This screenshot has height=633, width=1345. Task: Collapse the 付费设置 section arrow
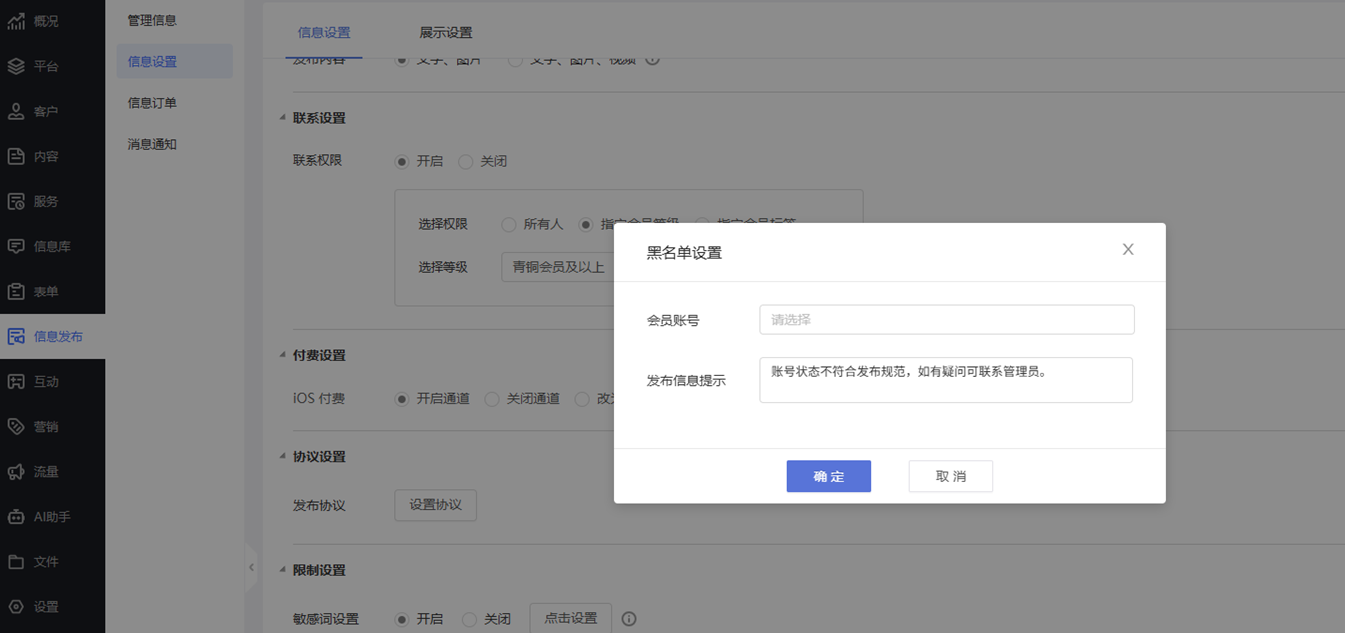[x=282, y=355]
